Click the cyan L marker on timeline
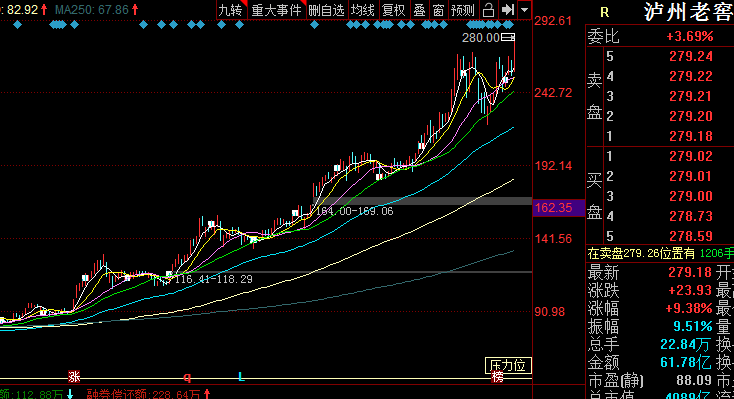This screenshot has height=399, width=734. point(241,377)
